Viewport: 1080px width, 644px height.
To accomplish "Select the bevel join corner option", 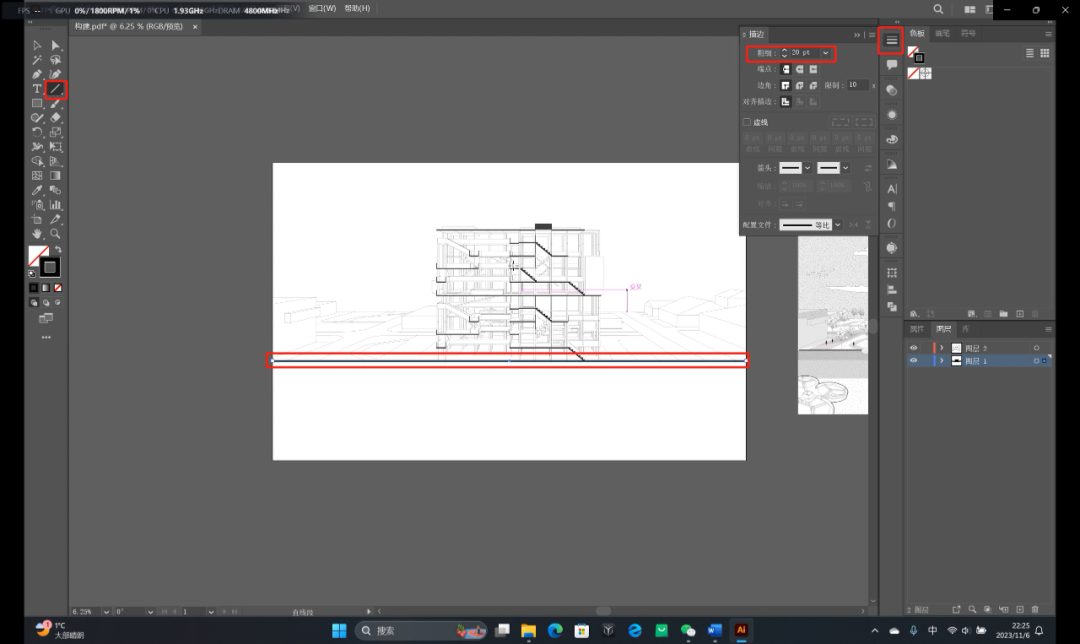I will [x=813, y=85].
